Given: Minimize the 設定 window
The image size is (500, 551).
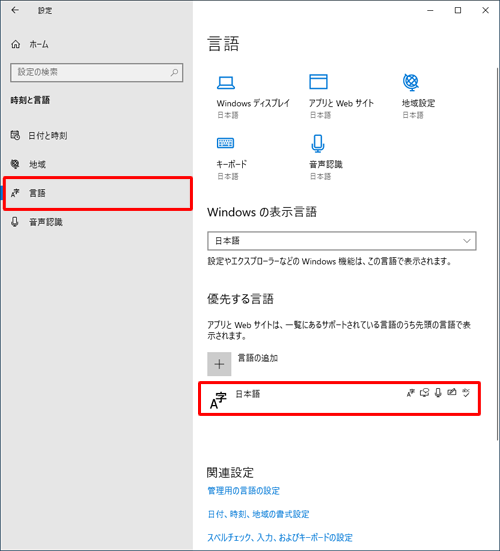Looking at the screenshot, I should pyautogui.click(x=430, y=11).
